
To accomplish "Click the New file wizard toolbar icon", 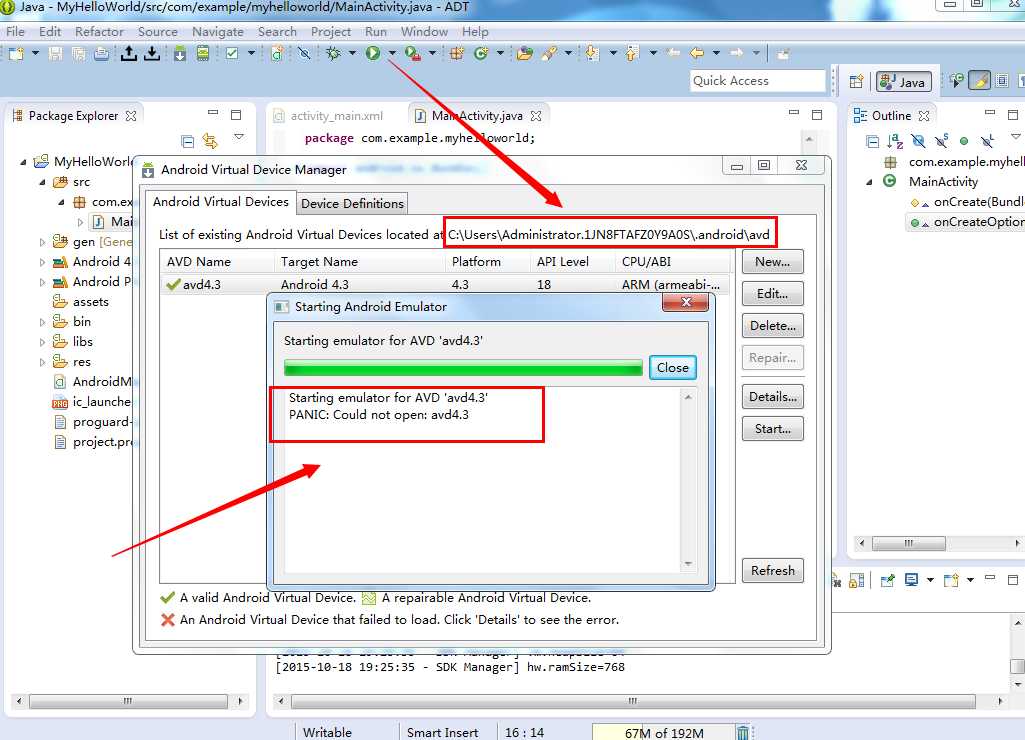I will 16,53.
